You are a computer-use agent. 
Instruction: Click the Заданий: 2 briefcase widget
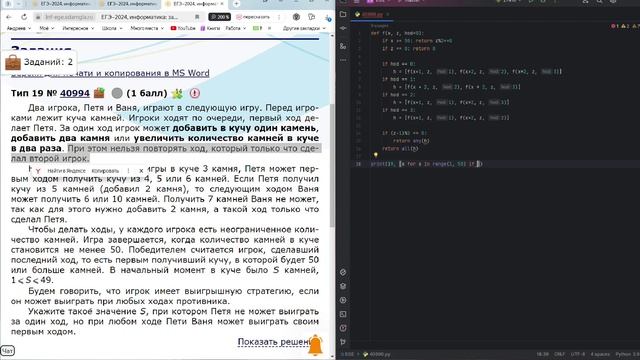click(x=39, y=62)
